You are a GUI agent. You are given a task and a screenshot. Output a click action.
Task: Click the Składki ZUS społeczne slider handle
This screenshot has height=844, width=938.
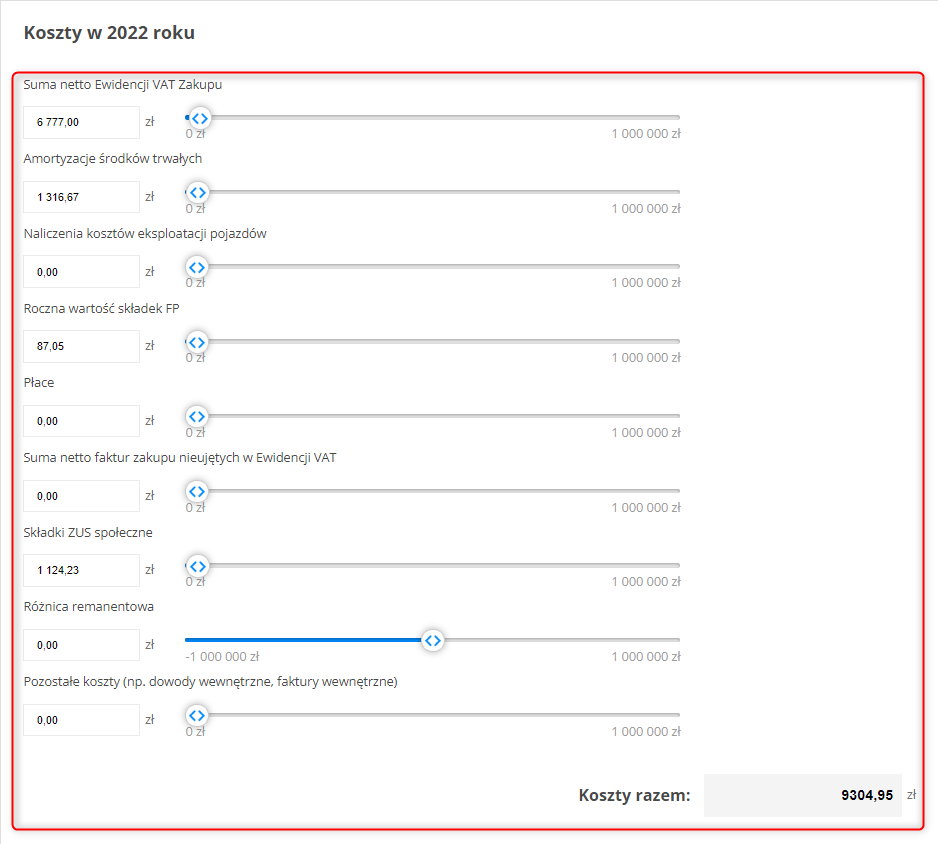click(x=197, y=566)
